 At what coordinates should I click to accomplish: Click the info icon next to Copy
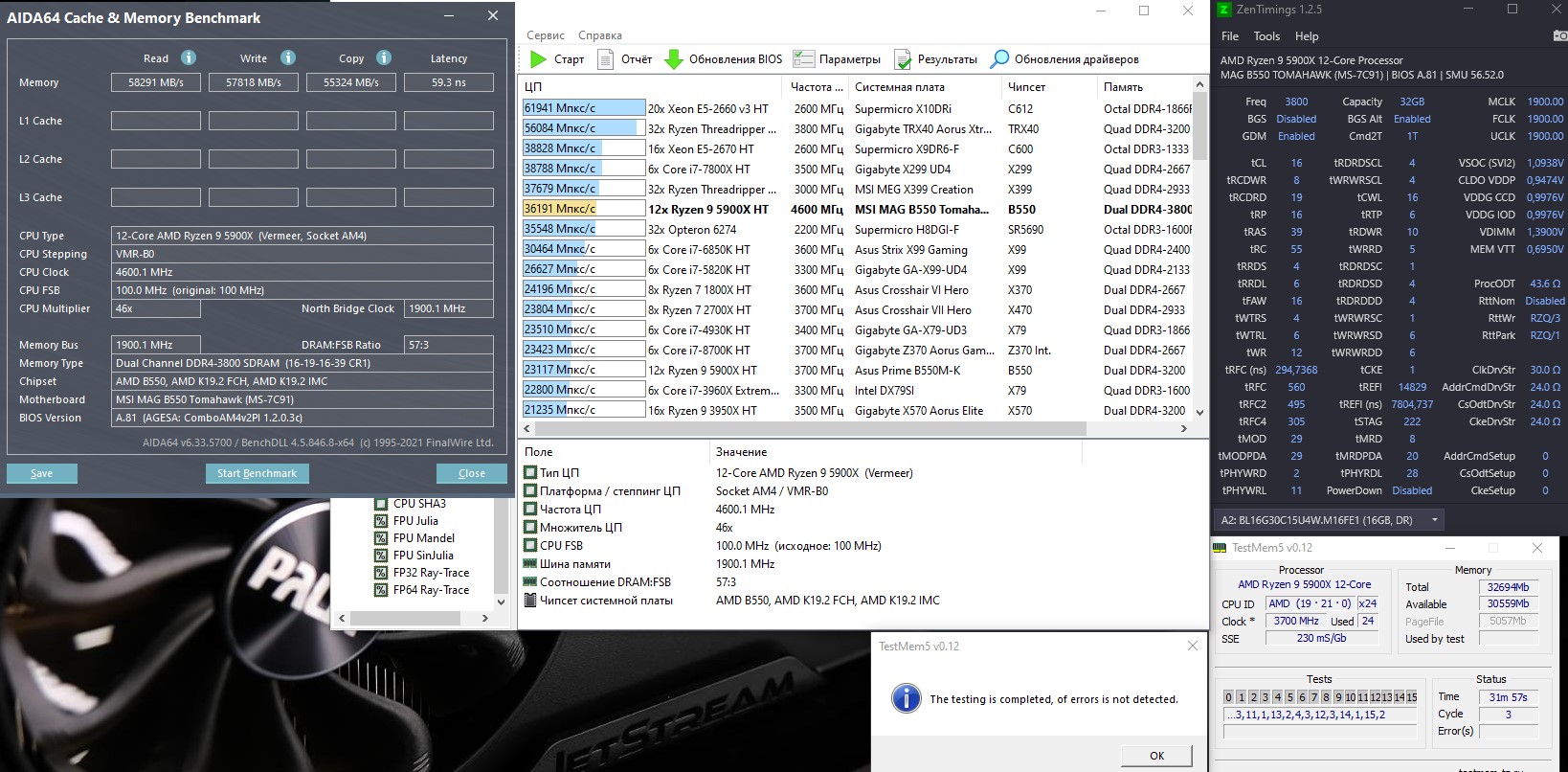tap(384, 57)
